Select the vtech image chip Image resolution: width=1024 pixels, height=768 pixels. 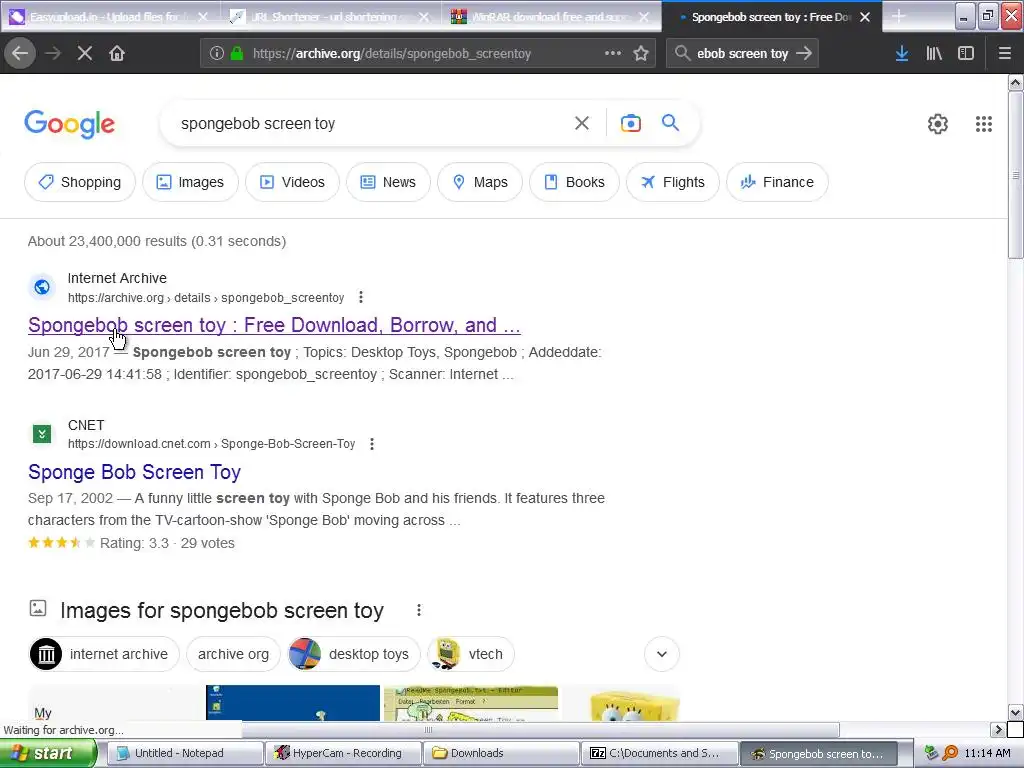coord(471,654)
